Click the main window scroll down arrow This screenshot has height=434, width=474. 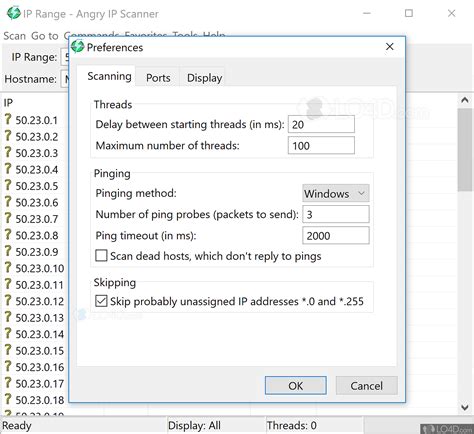(x=465, y=407)
